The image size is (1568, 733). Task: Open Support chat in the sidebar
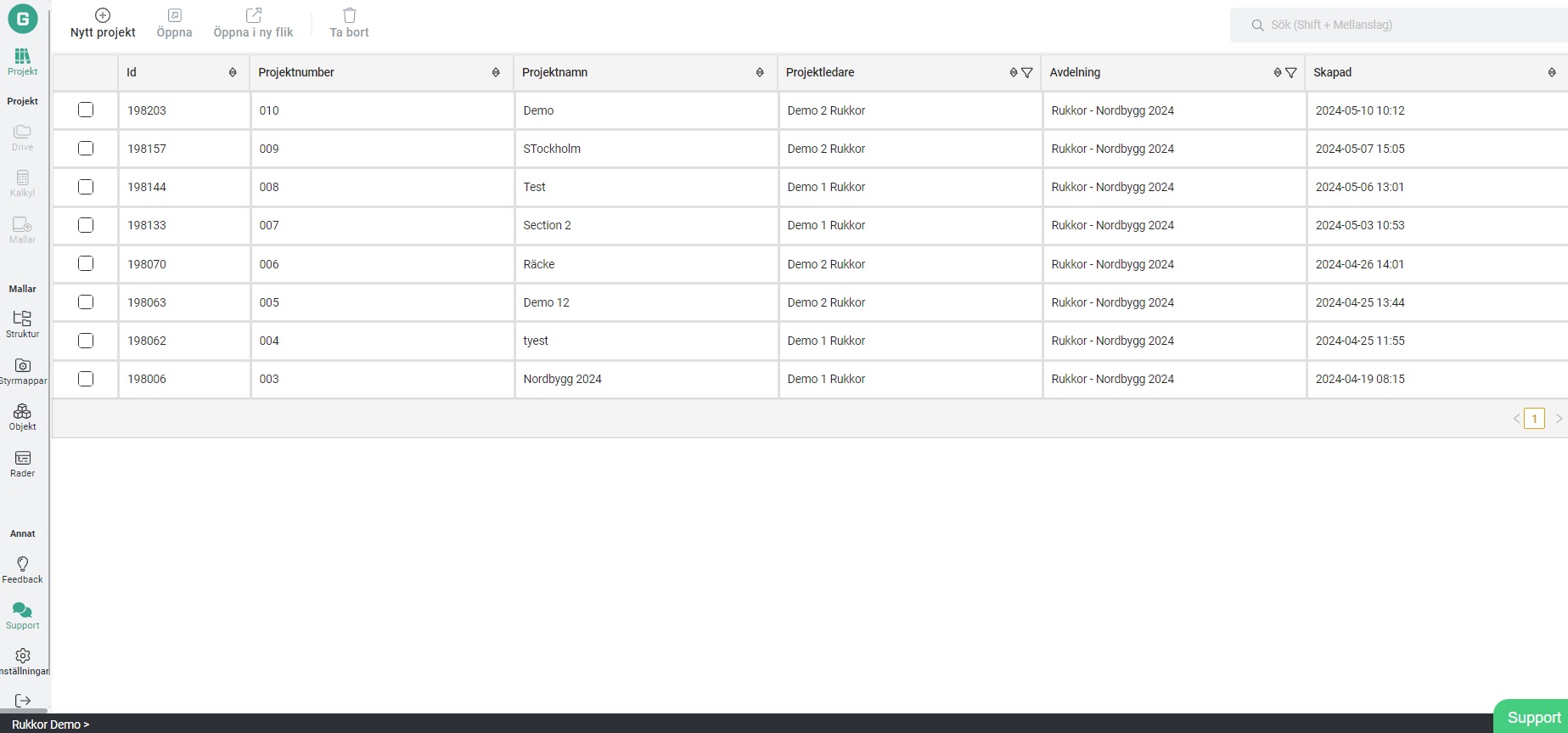(x=23, y=616)
